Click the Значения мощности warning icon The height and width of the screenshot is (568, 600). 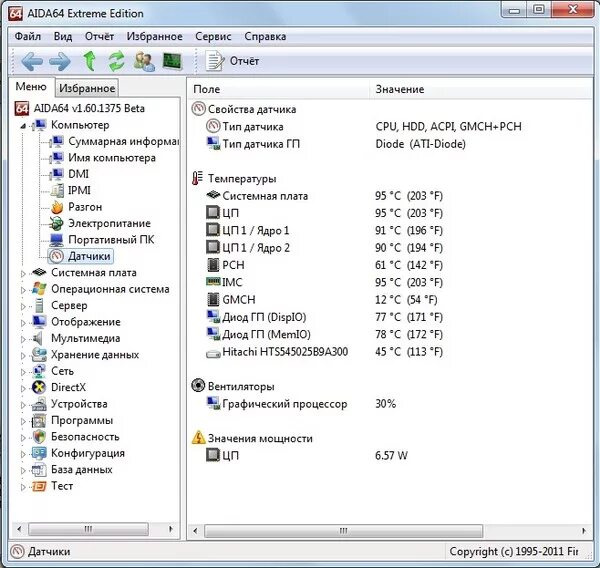198,437
